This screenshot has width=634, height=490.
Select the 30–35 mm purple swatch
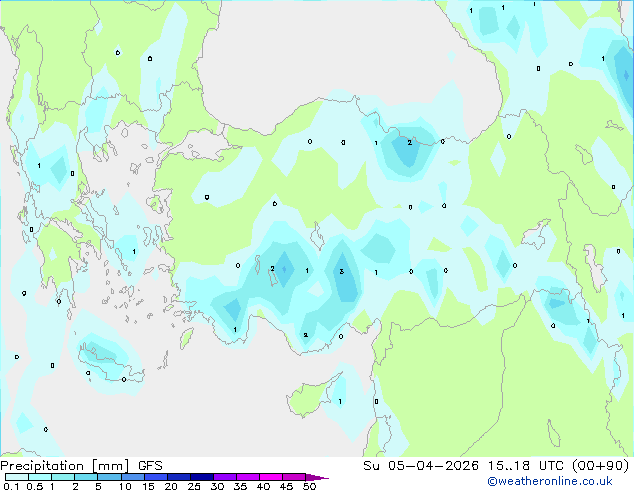coord(225,477)
